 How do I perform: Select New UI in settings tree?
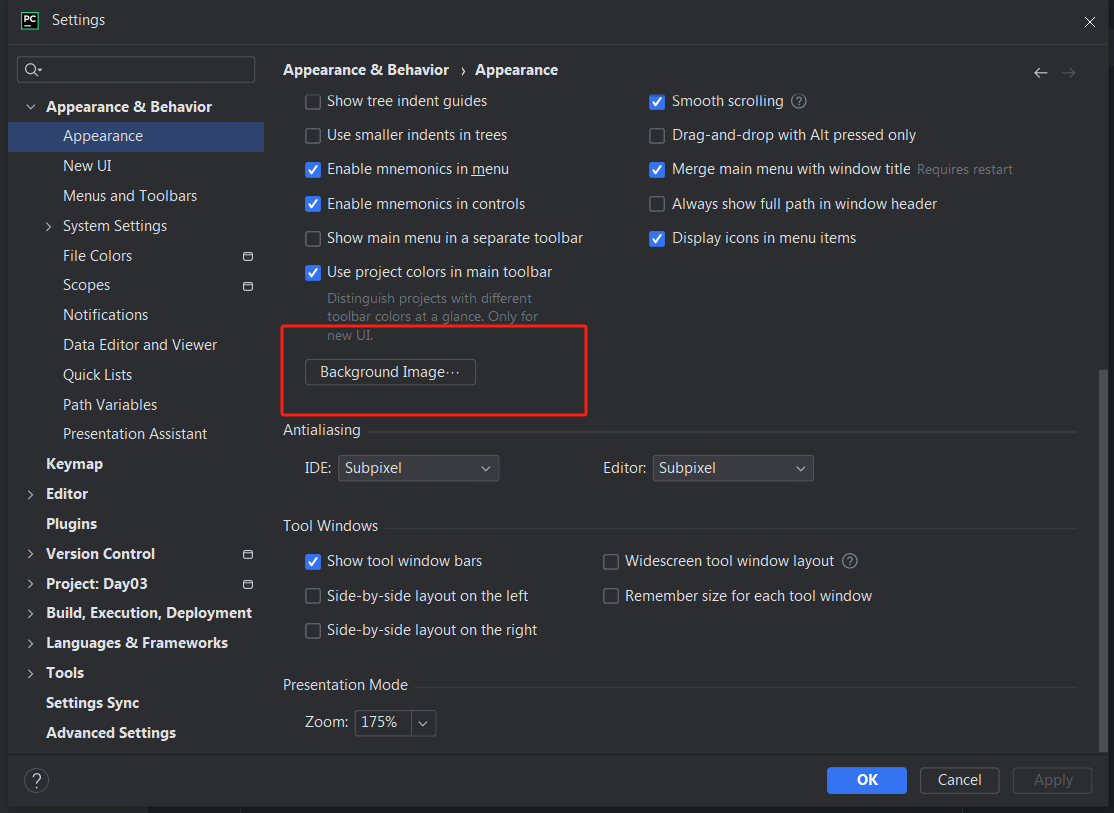(x=87, y=166)
